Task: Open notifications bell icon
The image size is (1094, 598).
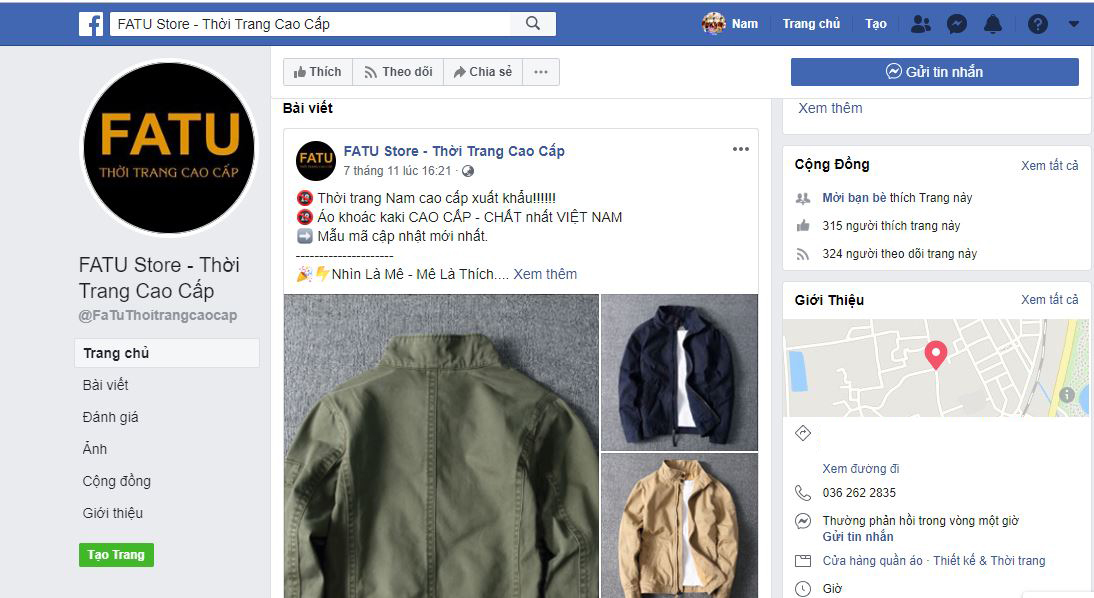Action: (x=992, y=24)
